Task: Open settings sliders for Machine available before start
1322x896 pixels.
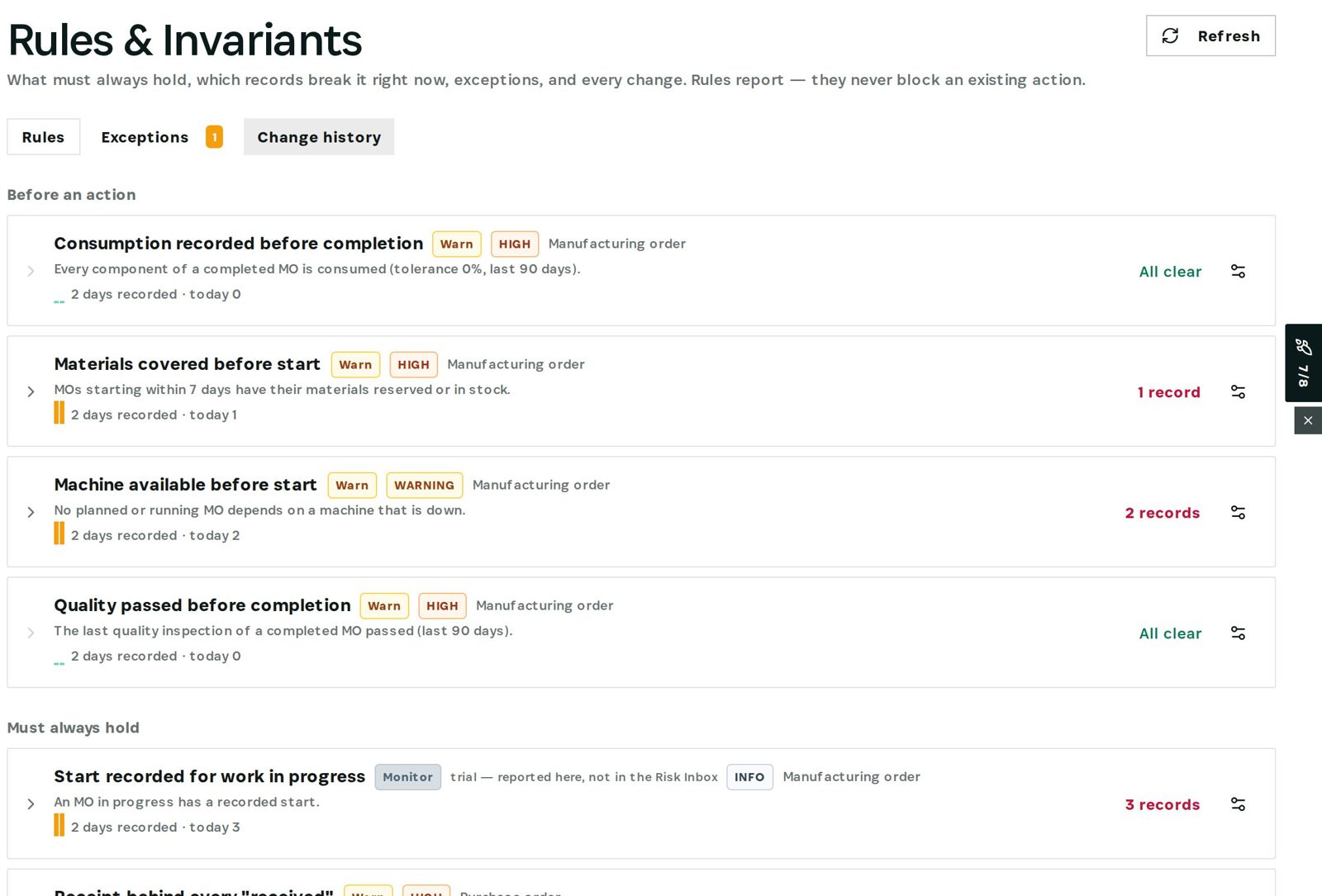Action: point(1238,512)
